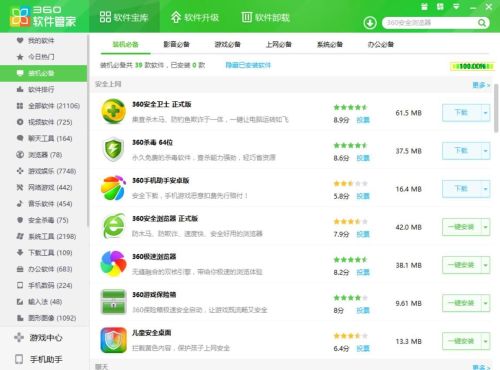
Task: Select the 装机必备 tab
Action: 126,44
